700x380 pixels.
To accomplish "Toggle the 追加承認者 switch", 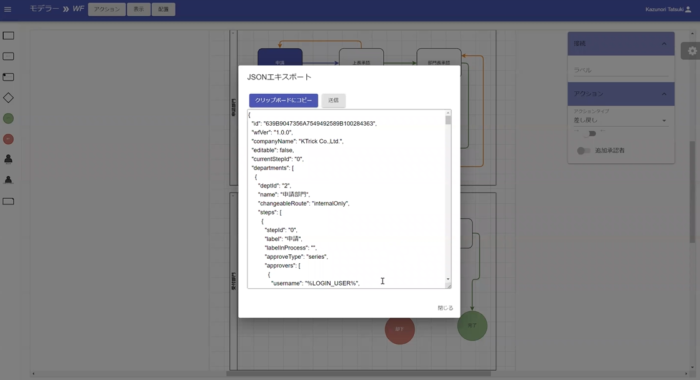I will [583, 150].
